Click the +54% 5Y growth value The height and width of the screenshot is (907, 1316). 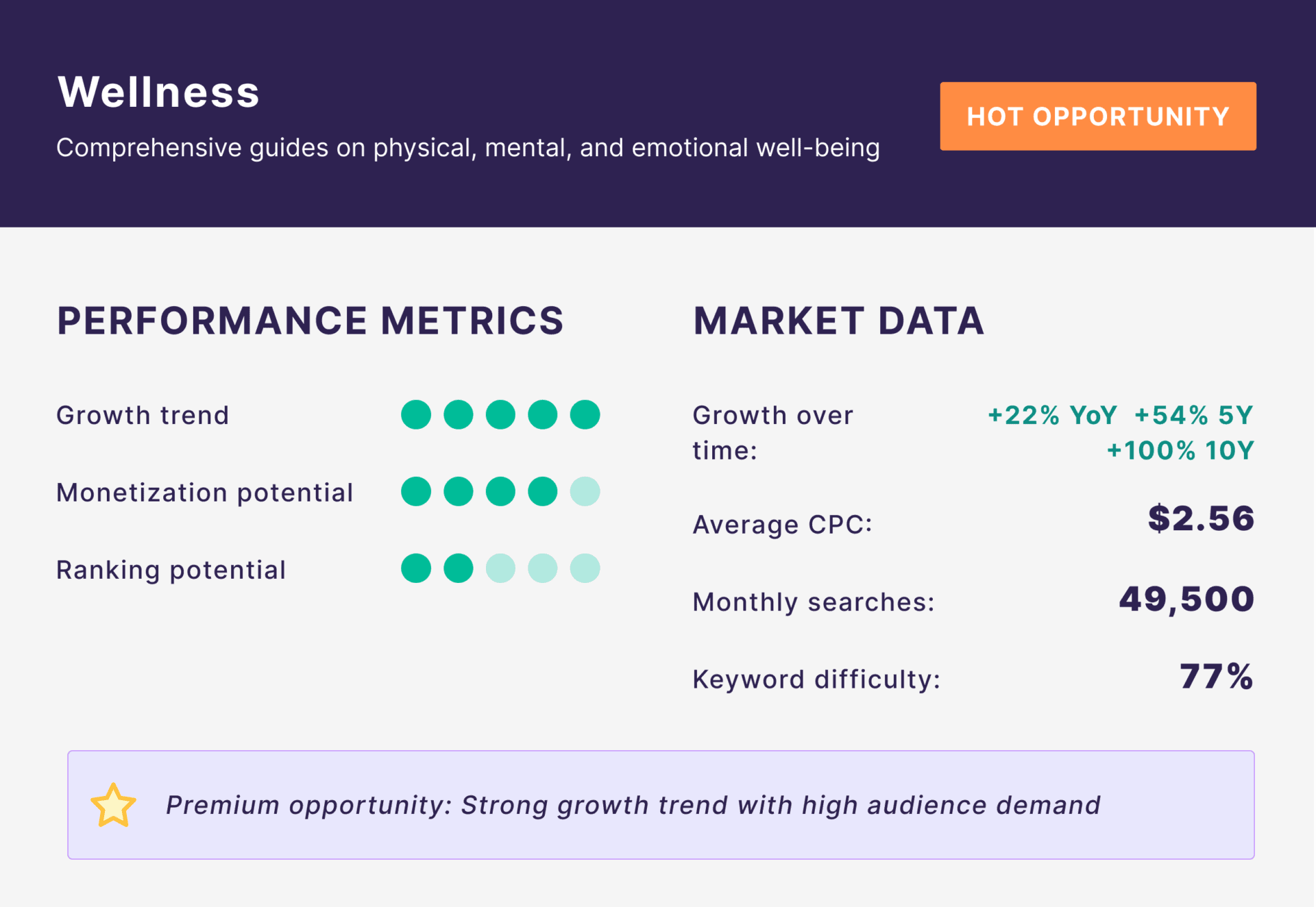click(x=1193, y=415)
